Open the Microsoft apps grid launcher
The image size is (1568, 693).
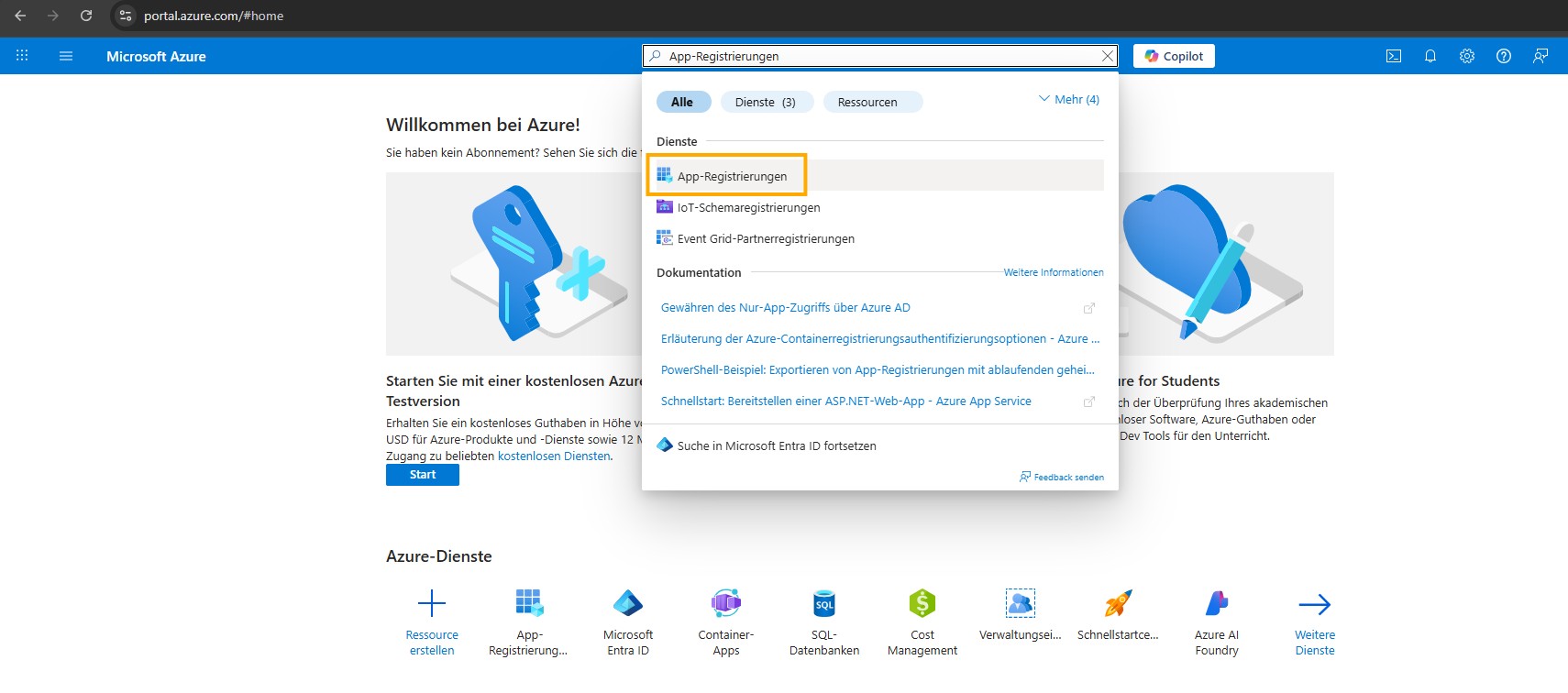[x=22, y=56]
